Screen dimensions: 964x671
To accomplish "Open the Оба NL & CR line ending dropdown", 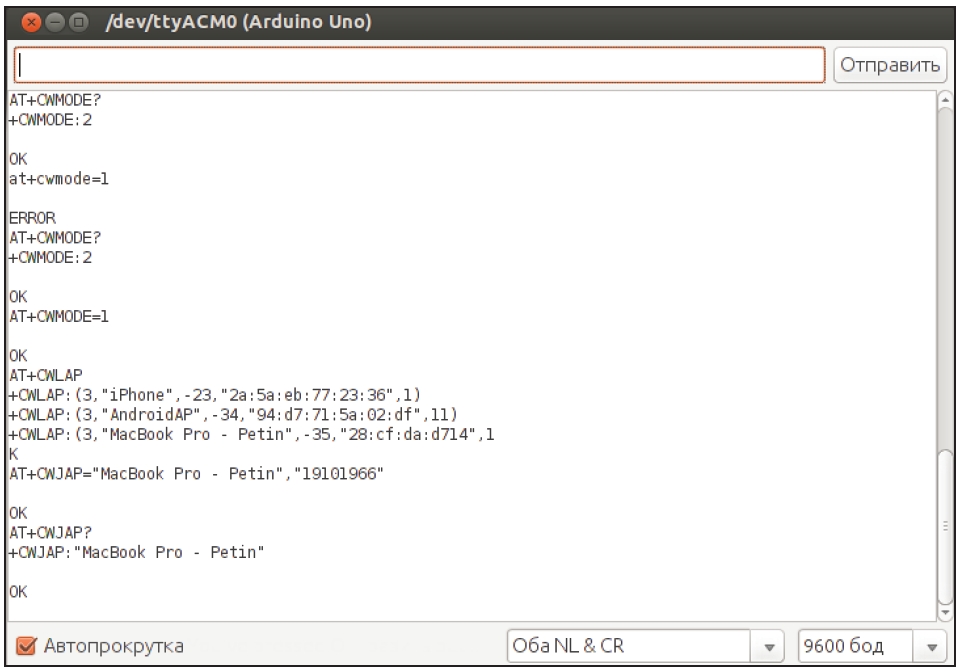I will tap(645, 646).
